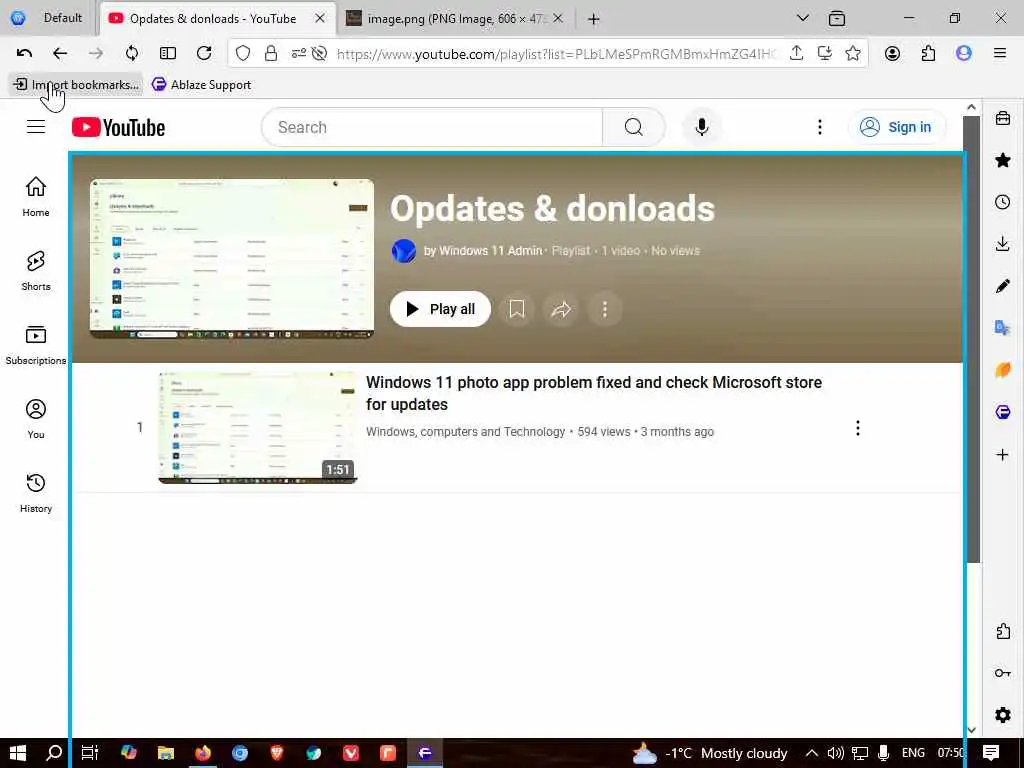The image size is (1024, 768).
Task: Click the search magnifier button
Action: click(x=633, y=127)
